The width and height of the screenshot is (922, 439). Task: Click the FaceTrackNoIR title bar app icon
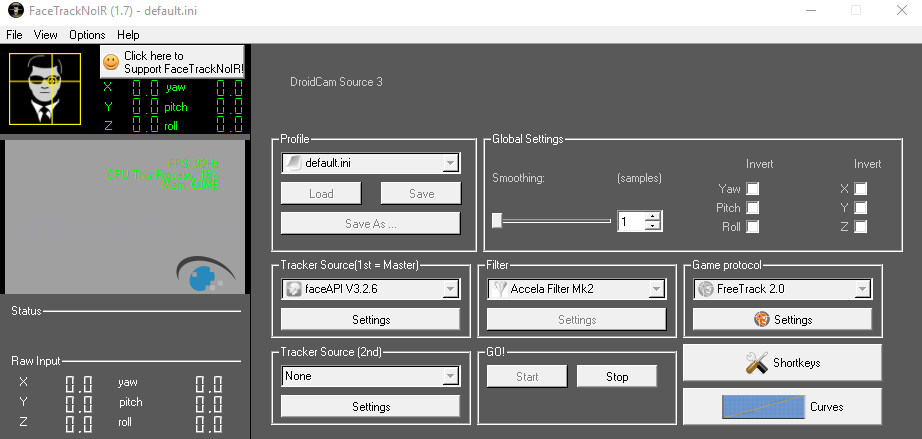pos(16,10)
